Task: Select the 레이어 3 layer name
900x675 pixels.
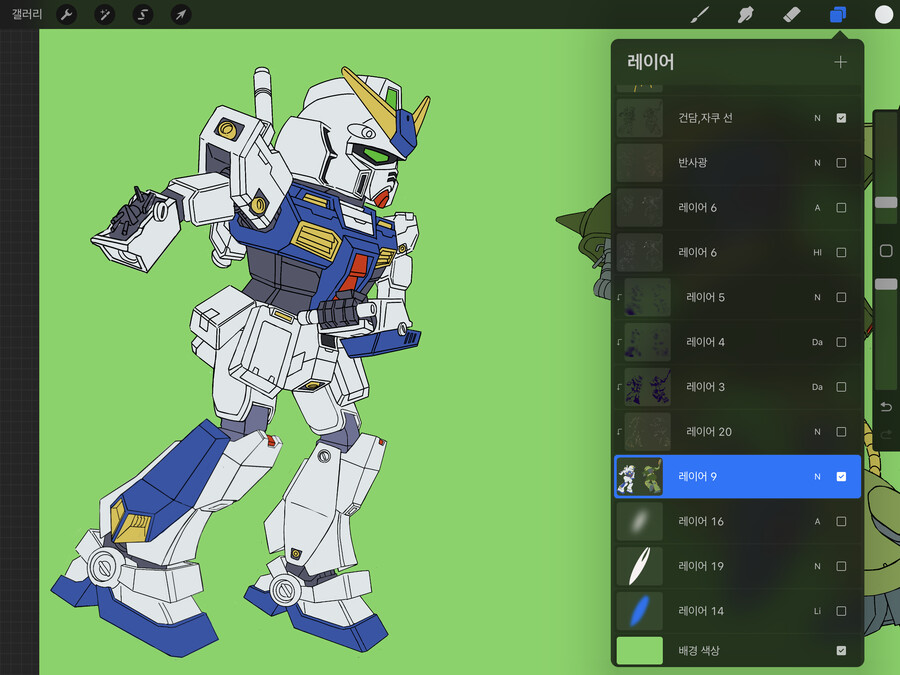Action: [x=705, y=387]
